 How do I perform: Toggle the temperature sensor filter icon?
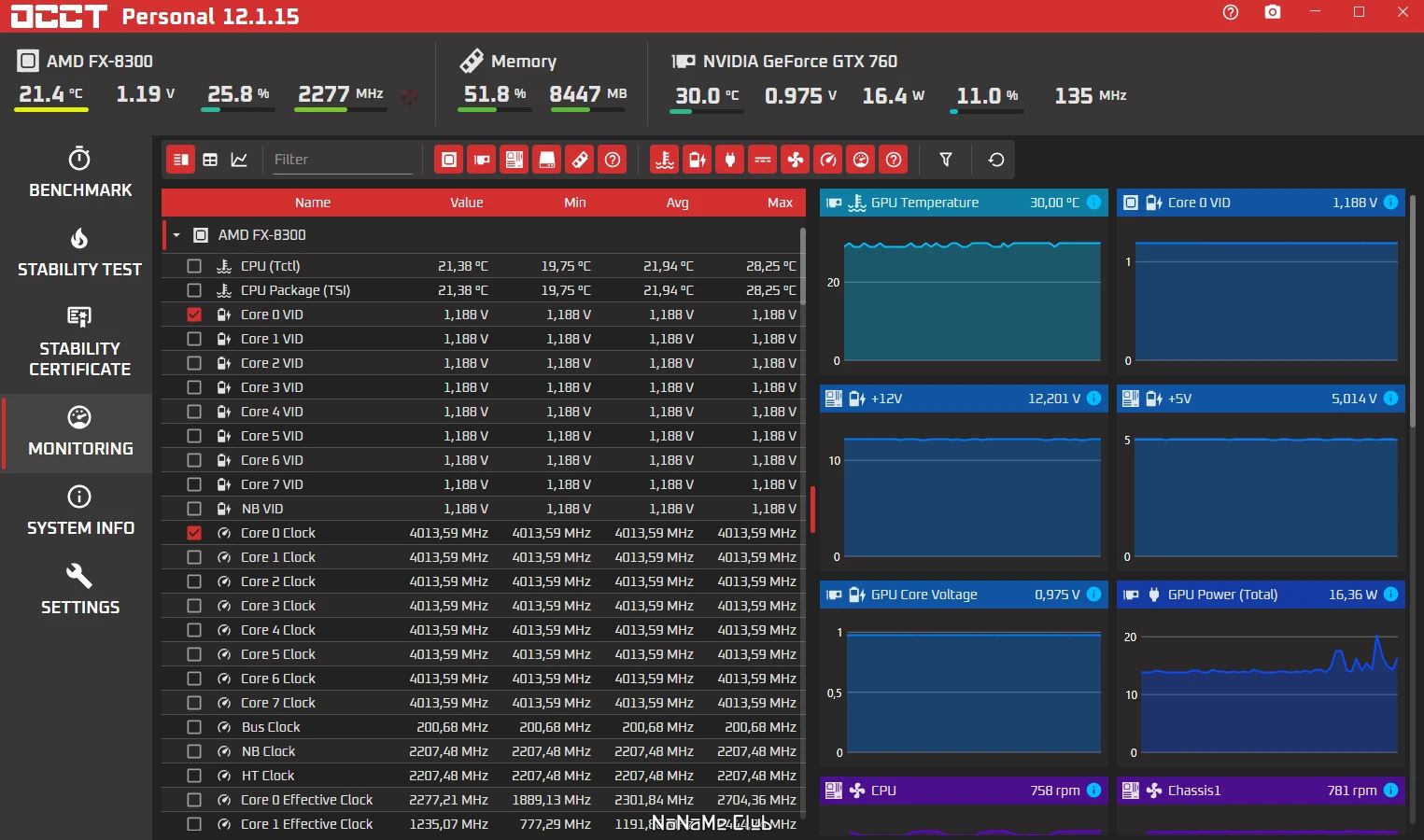click(x=665, y=160)
